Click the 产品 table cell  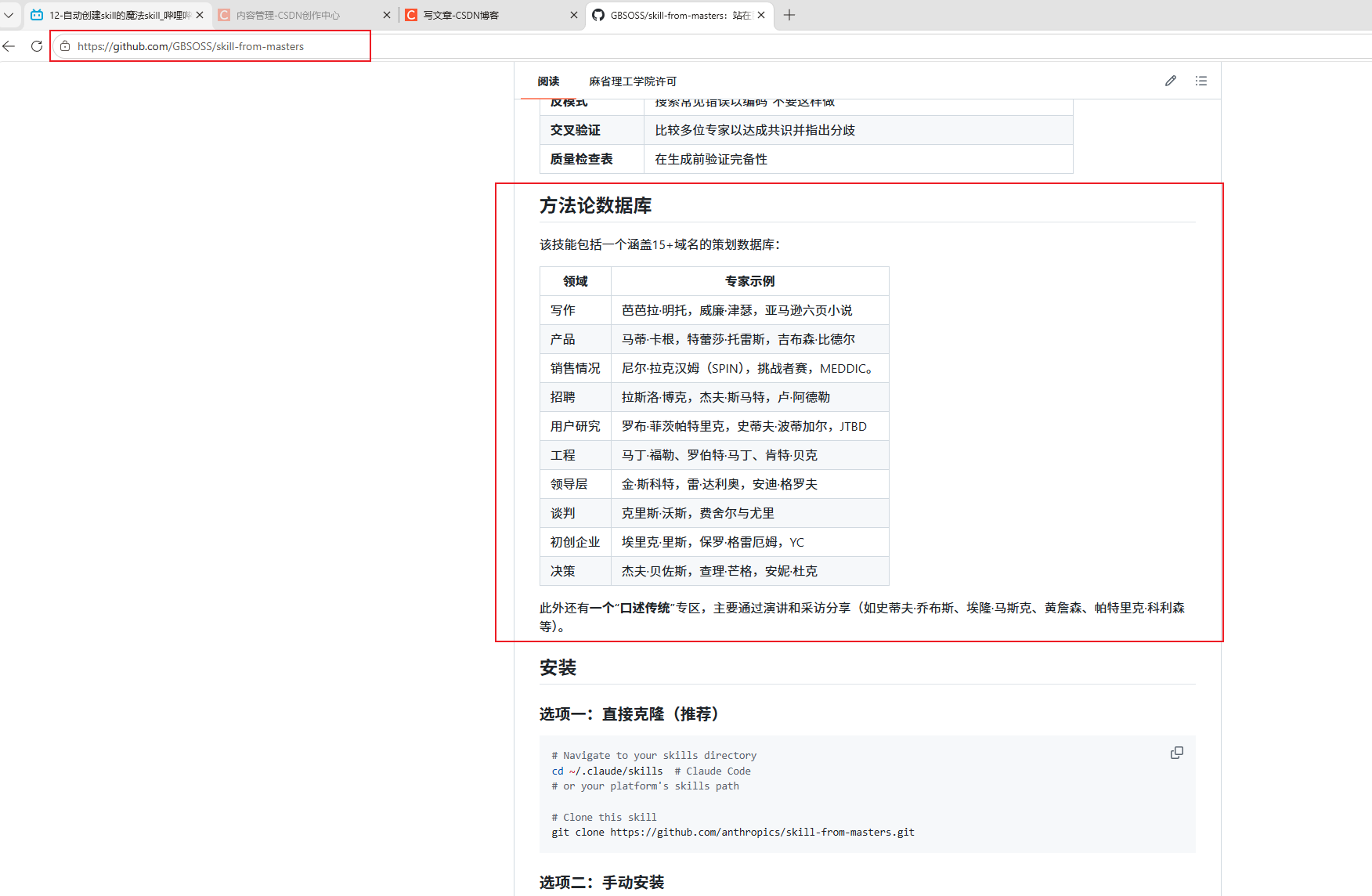576,339
